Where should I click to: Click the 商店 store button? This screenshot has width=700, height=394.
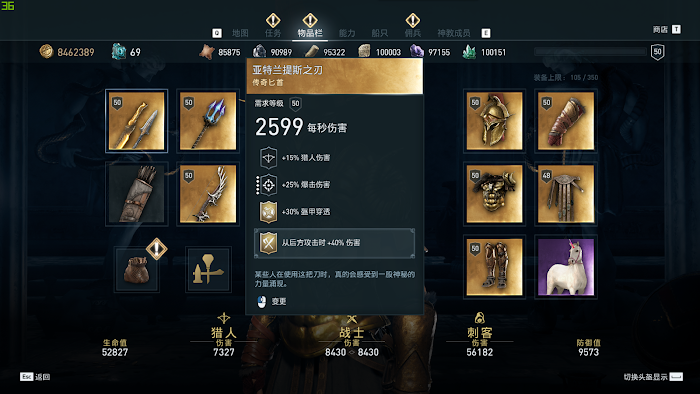[x=667, y=29]
